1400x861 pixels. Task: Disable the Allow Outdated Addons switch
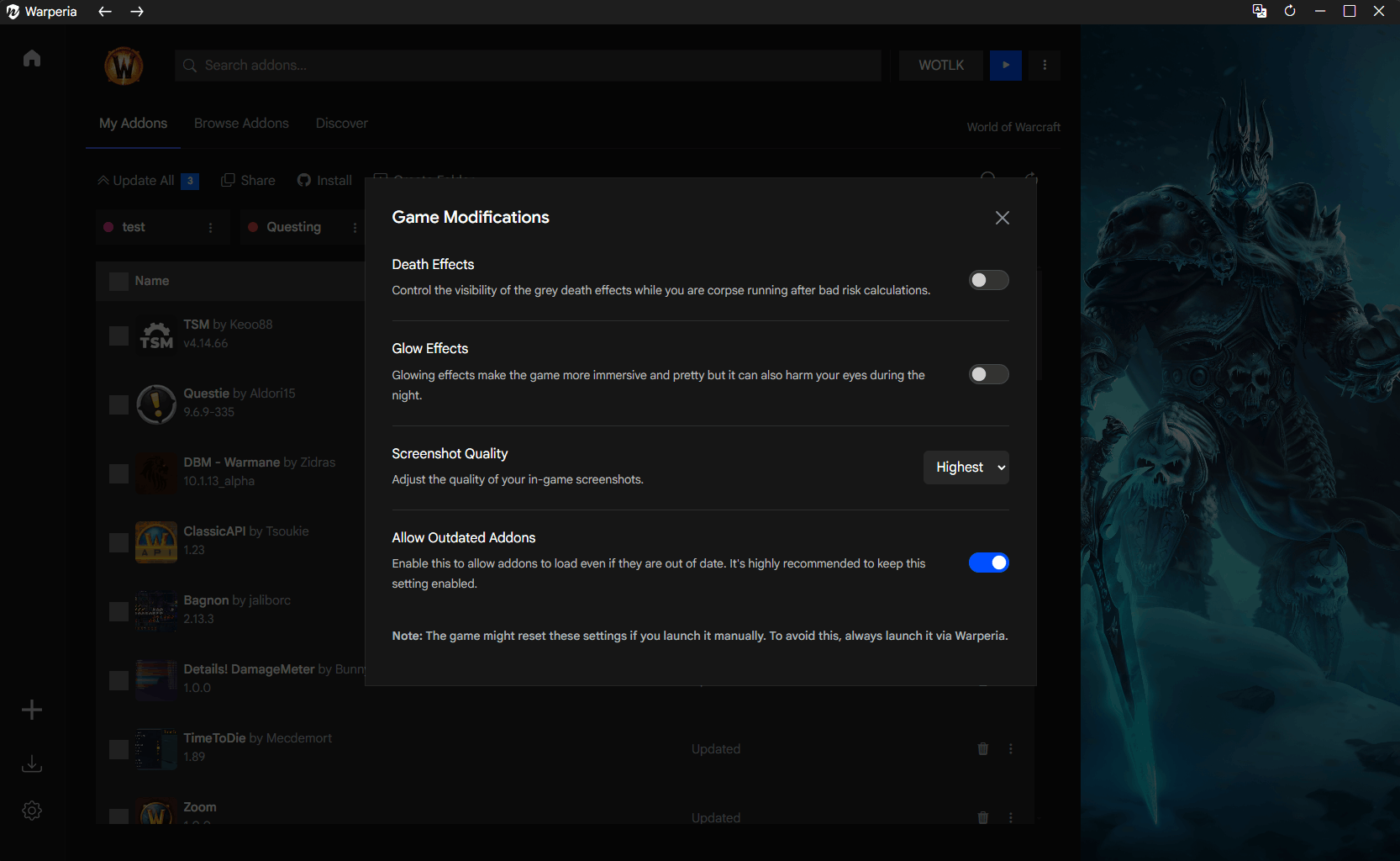point(988,563)
